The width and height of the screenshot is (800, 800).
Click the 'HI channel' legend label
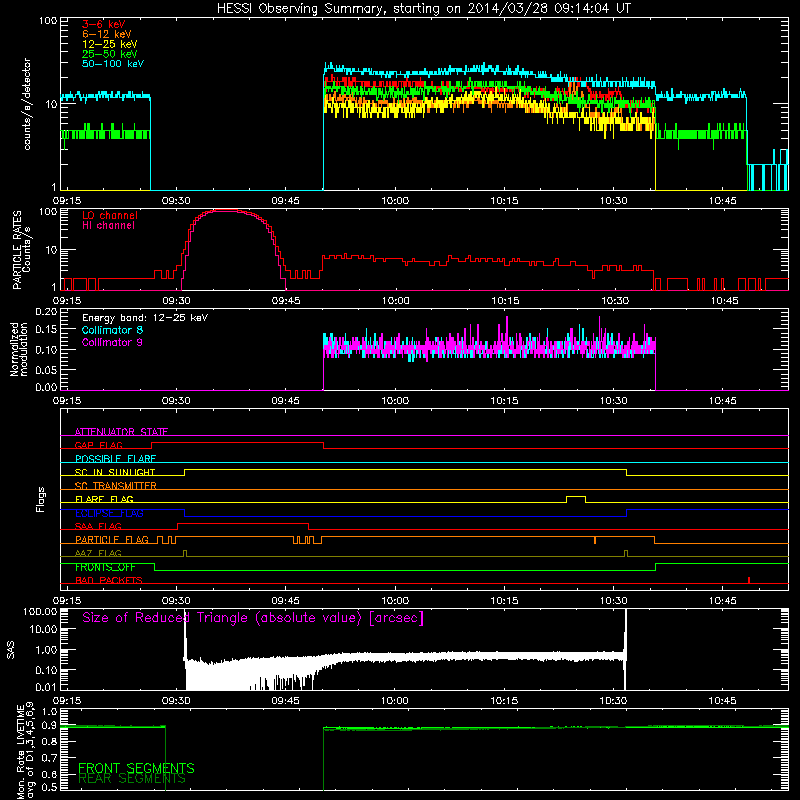[x=108, y=226]
